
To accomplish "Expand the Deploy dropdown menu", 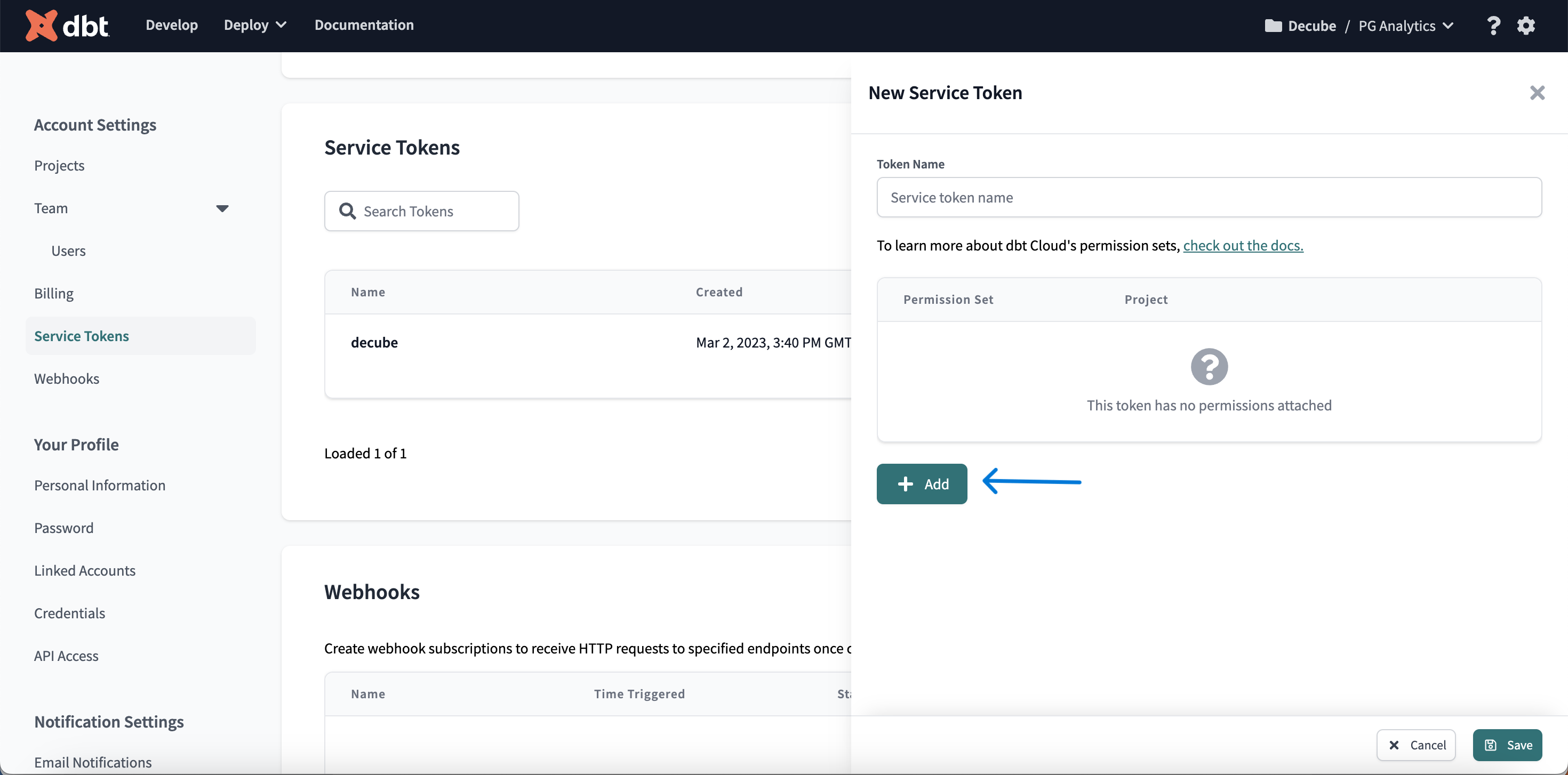I will coord(255,25).
